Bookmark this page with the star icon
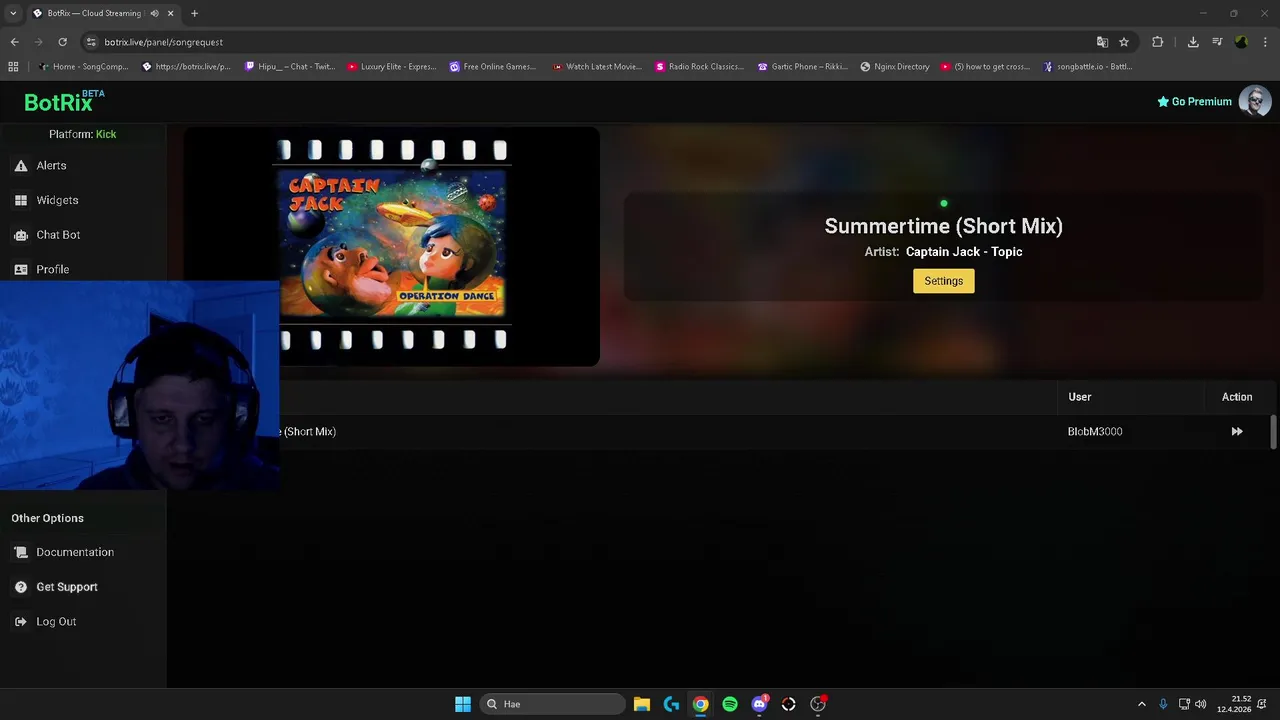This screenshot has height=720, width=1280. [x=1124, y=42]
